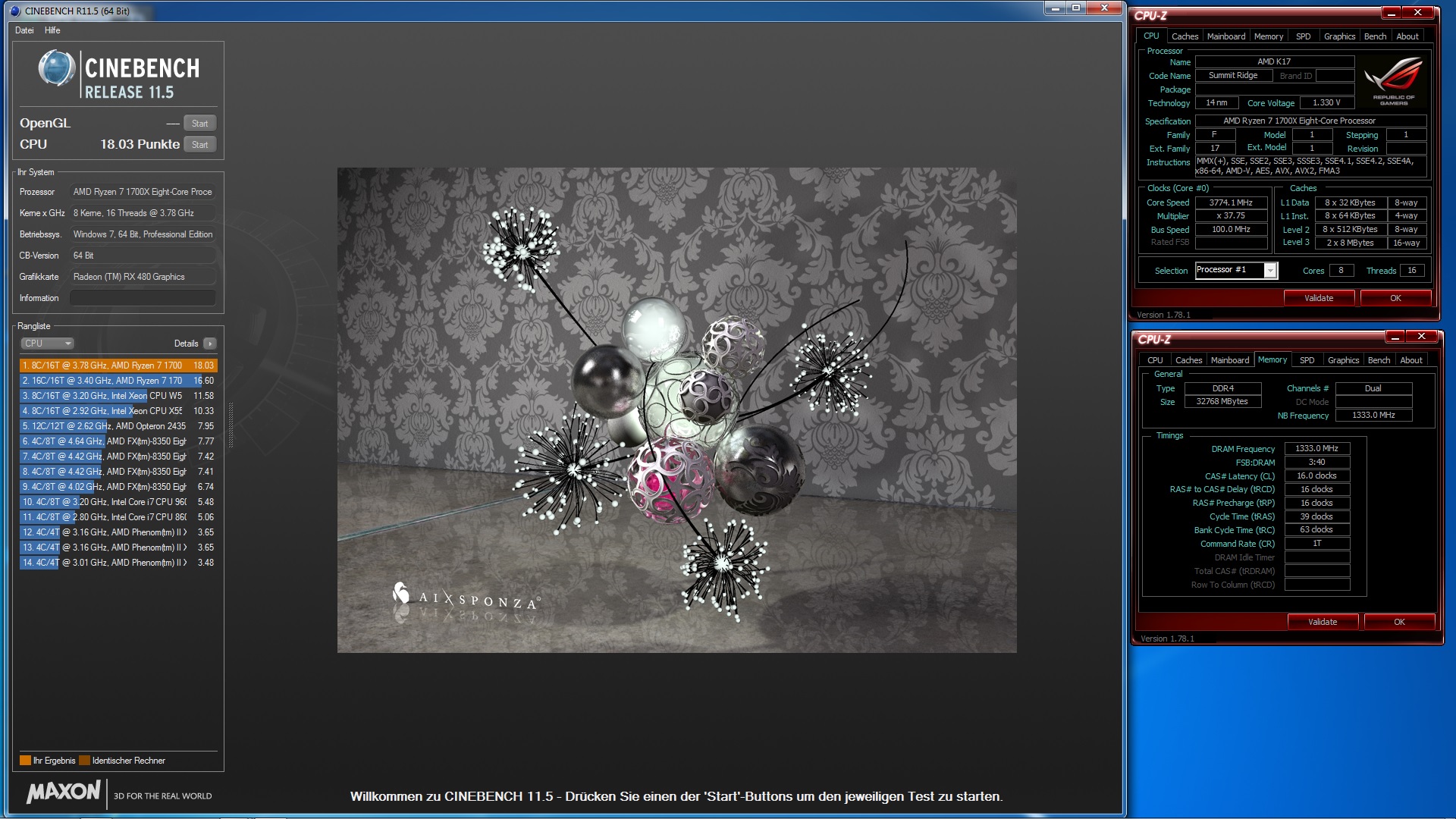Open the CPU ranking type dropdown
Screen dimensions: 1456x819
click(x=47, y=344)
